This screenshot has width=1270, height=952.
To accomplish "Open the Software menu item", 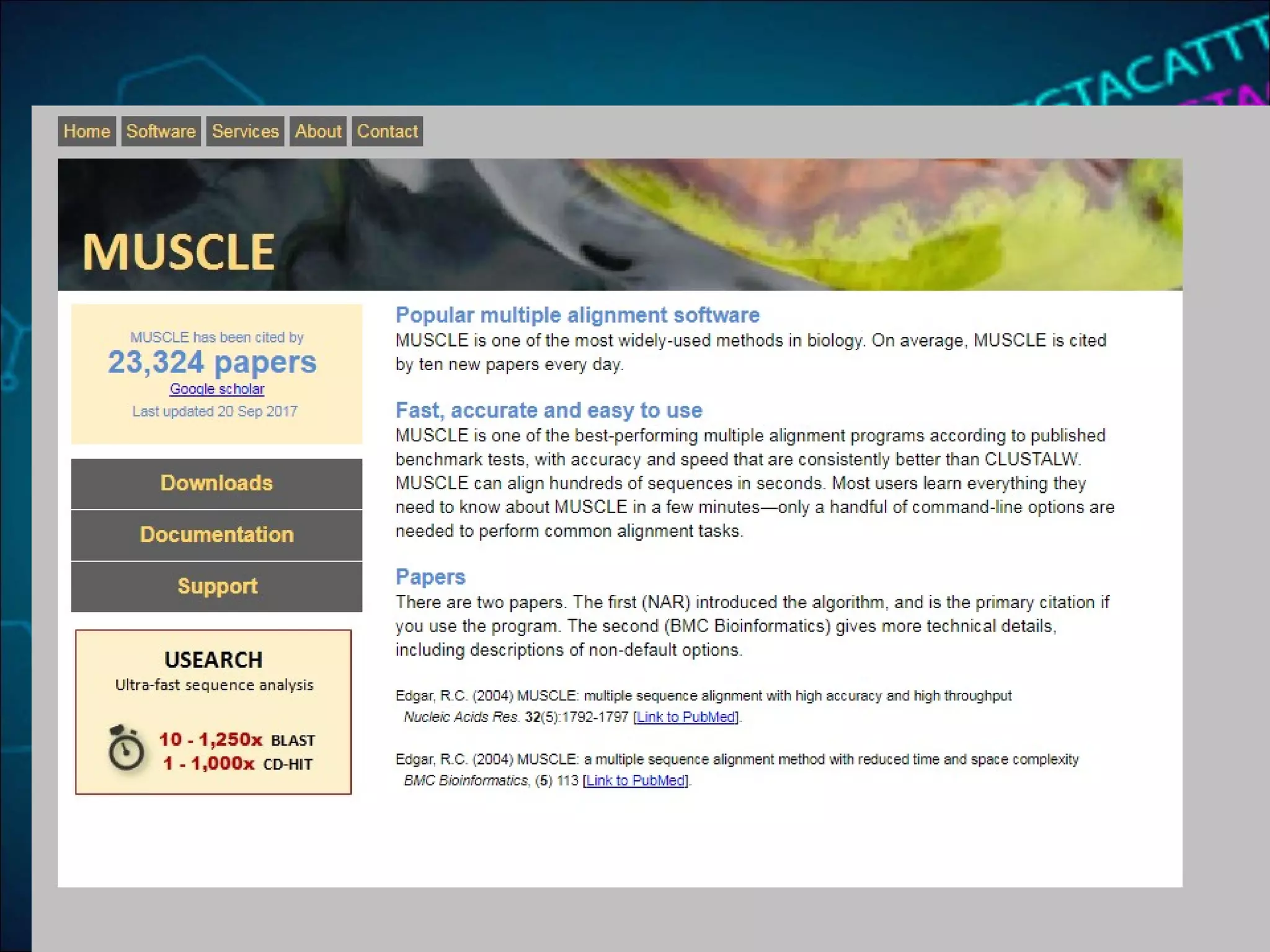I will (161, 131).
